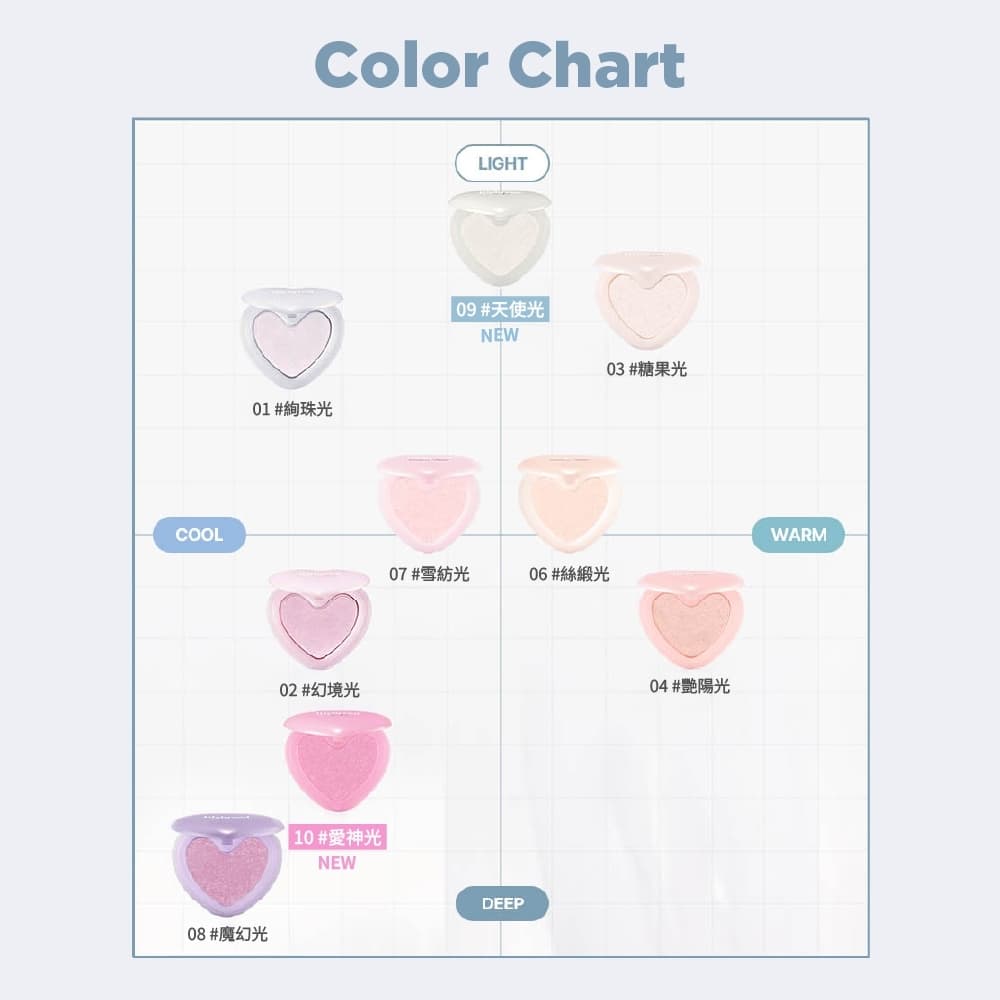Screen dimensions: 1000x1000
Task: Click the 08 #魔幻光 text label
Action: pos(227,934)
